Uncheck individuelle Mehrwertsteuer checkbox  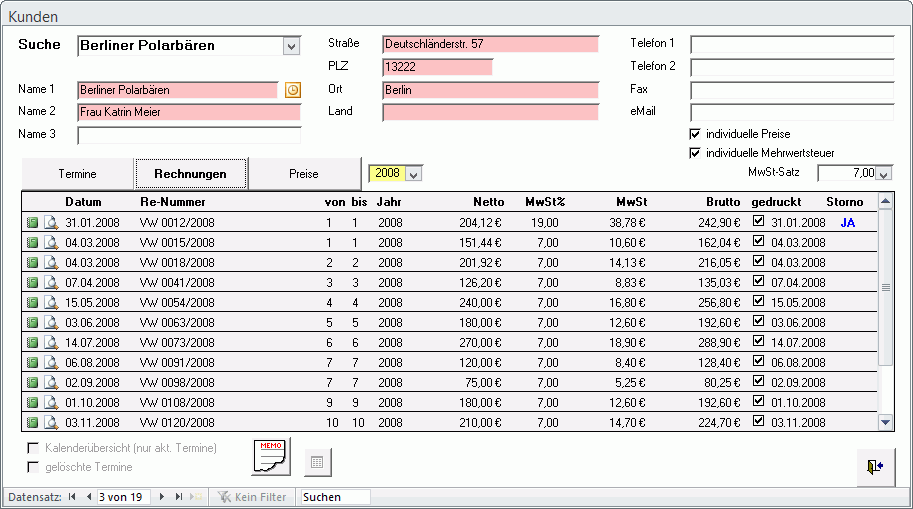[x=695, y=153]
